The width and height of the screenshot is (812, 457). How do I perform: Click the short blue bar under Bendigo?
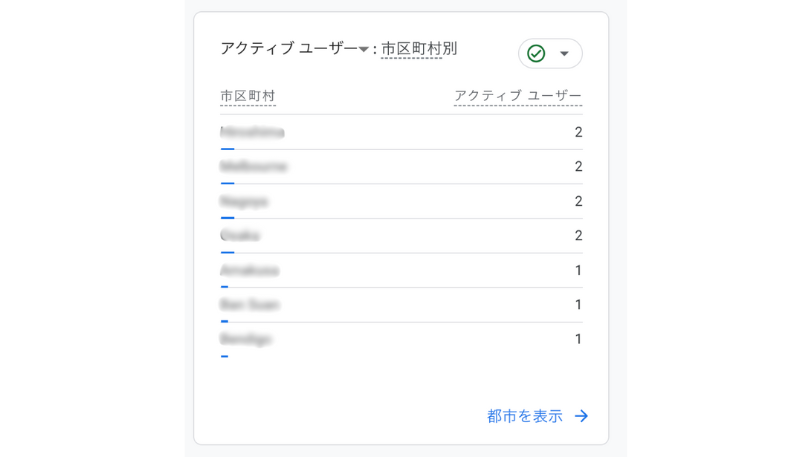coord(224,356)
